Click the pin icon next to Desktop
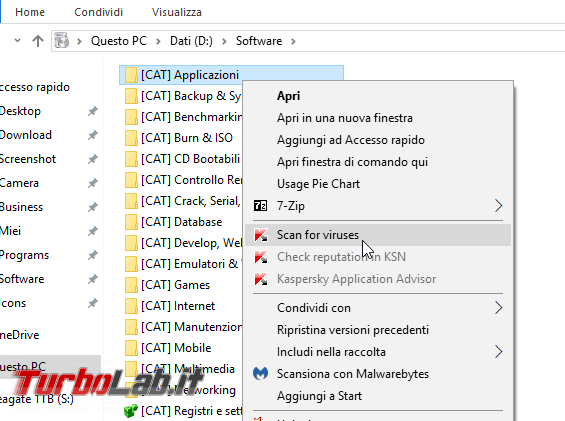 [93, 111]
